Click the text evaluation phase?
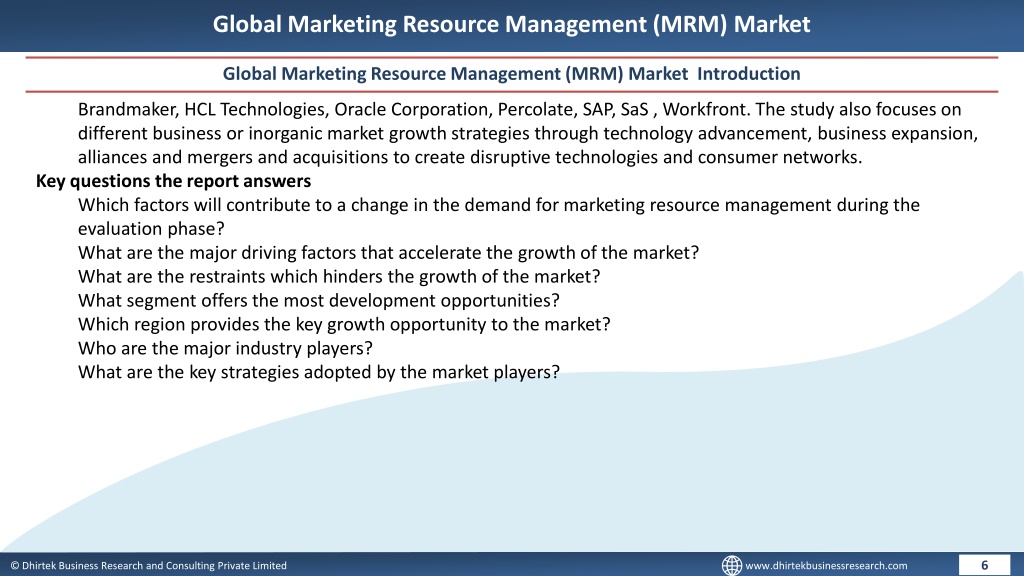 tap(151, 229)
